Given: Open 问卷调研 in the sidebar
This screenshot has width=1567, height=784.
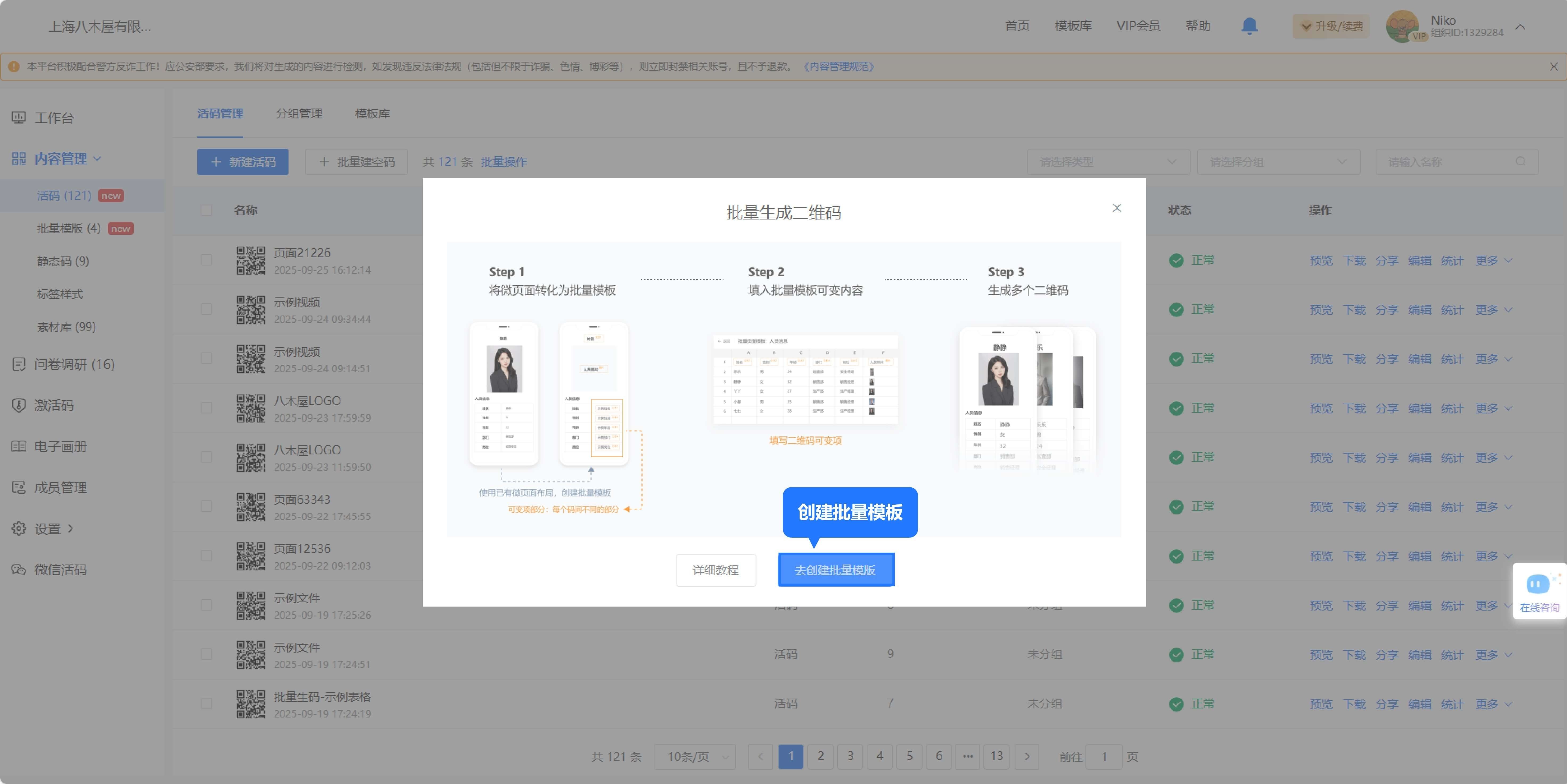Looking at the screenshot, I should point(74,364).
